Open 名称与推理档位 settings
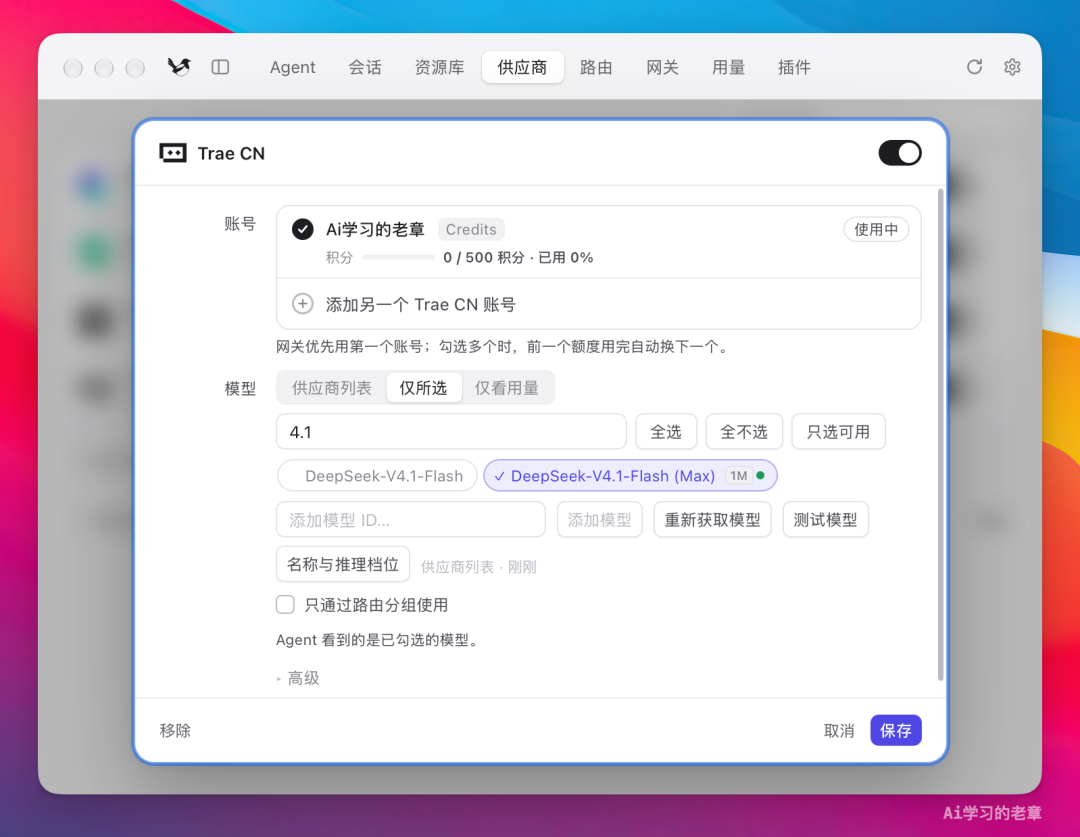Viewport: 1080px width, 837px height. coord(343,564)
